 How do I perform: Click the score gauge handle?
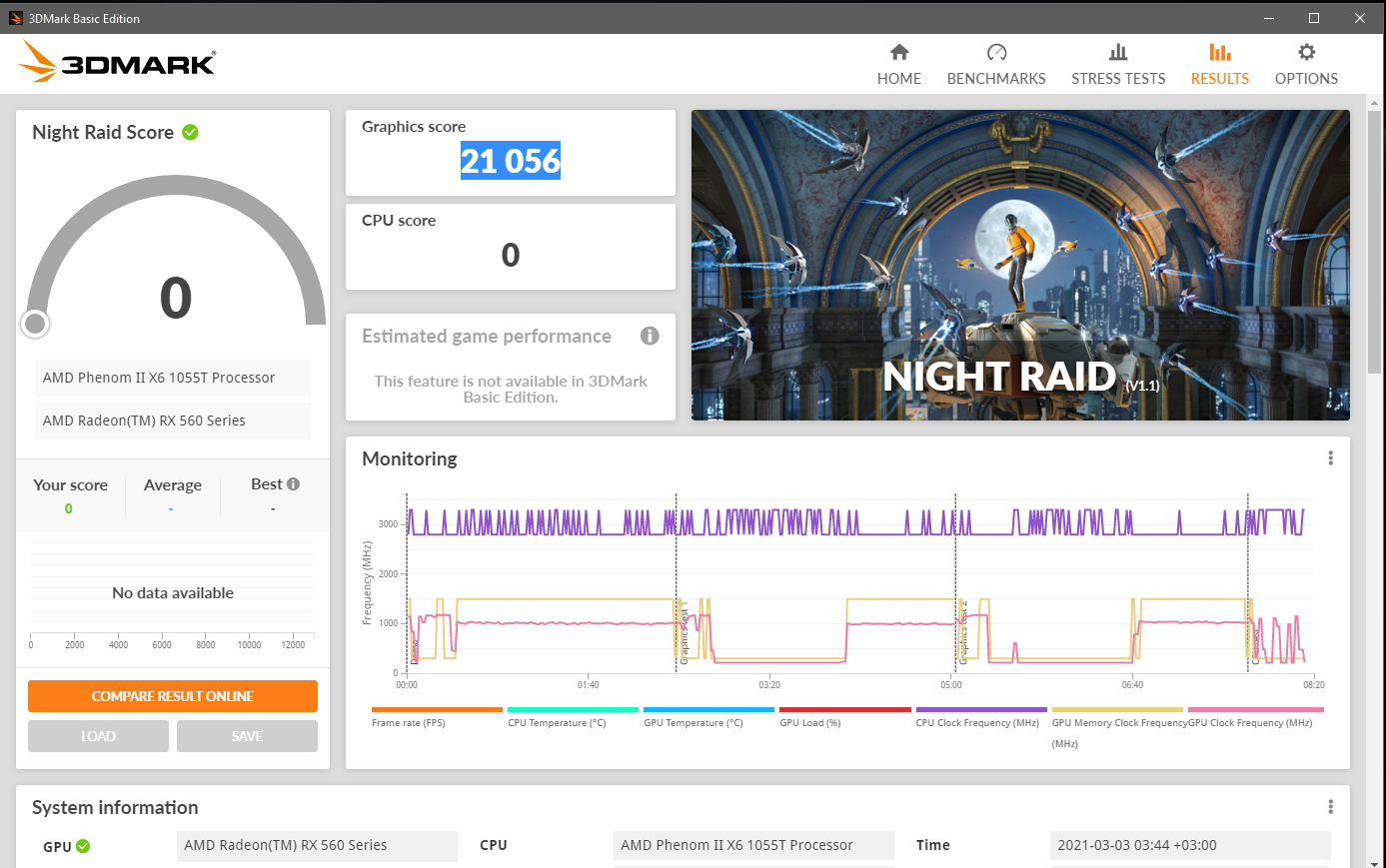[35, 323]
